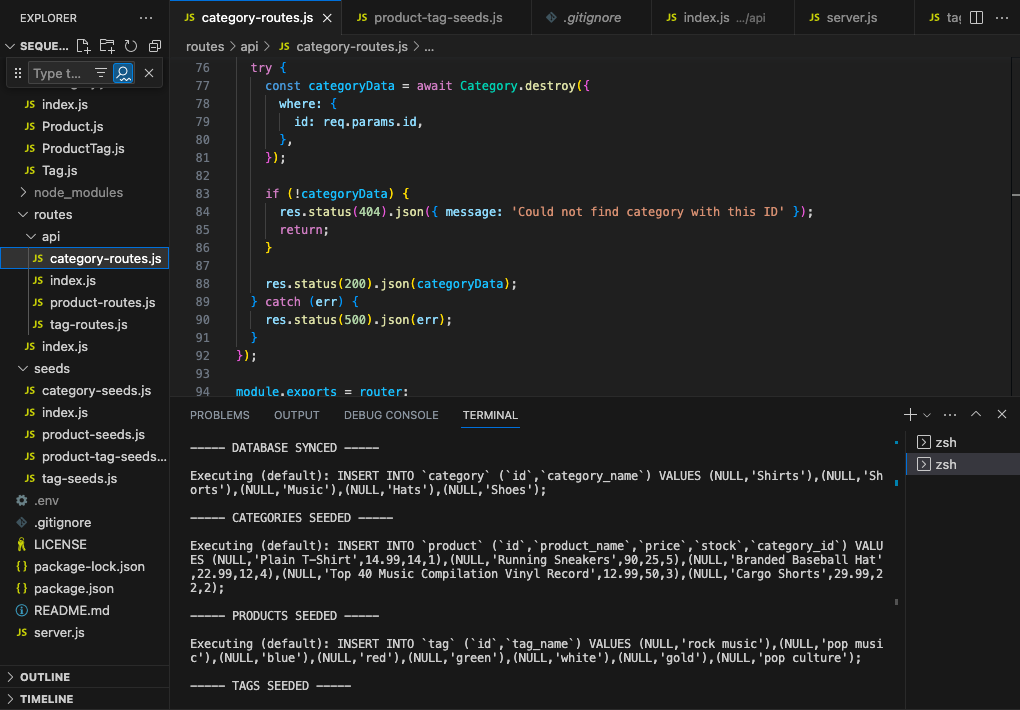
Task: Toggle filter on the explorer find box
Action: [100, 72]
